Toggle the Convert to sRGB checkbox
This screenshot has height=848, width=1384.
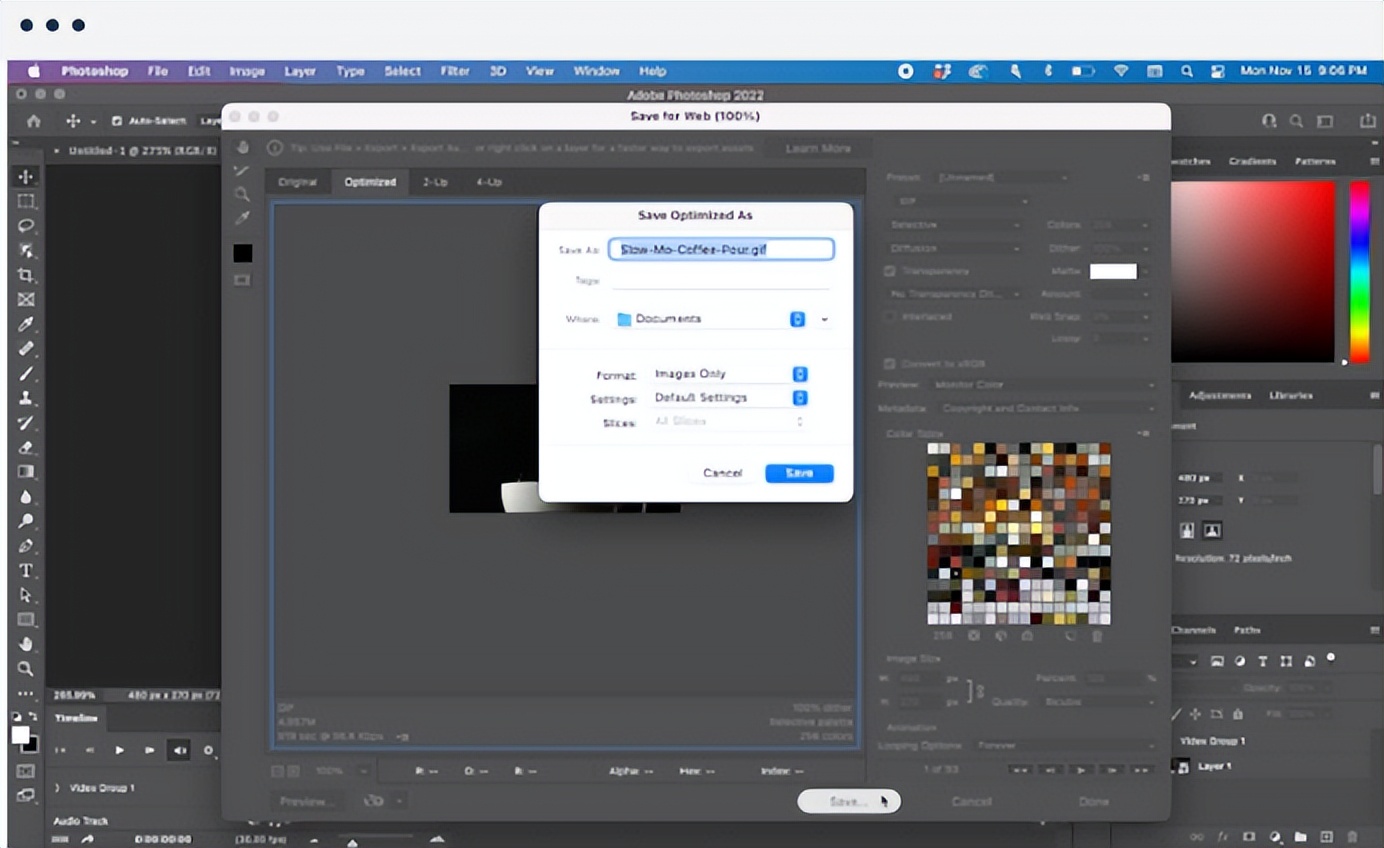point(889,363)
